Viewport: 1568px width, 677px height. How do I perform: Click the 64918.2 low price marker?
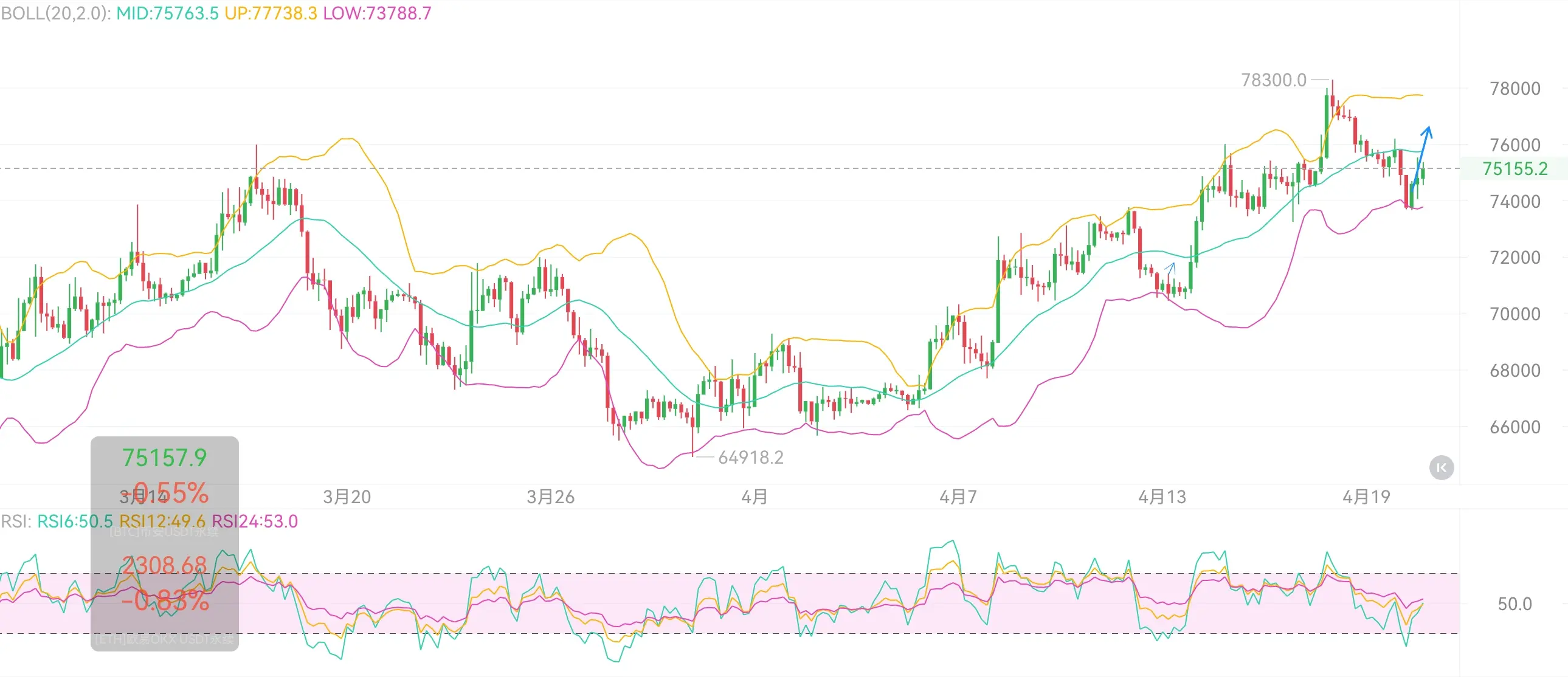click(750, 457)
